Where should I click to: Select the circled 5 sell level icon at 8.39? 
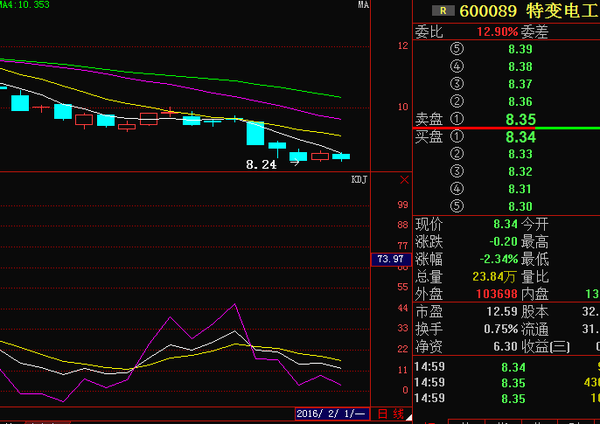457,49
